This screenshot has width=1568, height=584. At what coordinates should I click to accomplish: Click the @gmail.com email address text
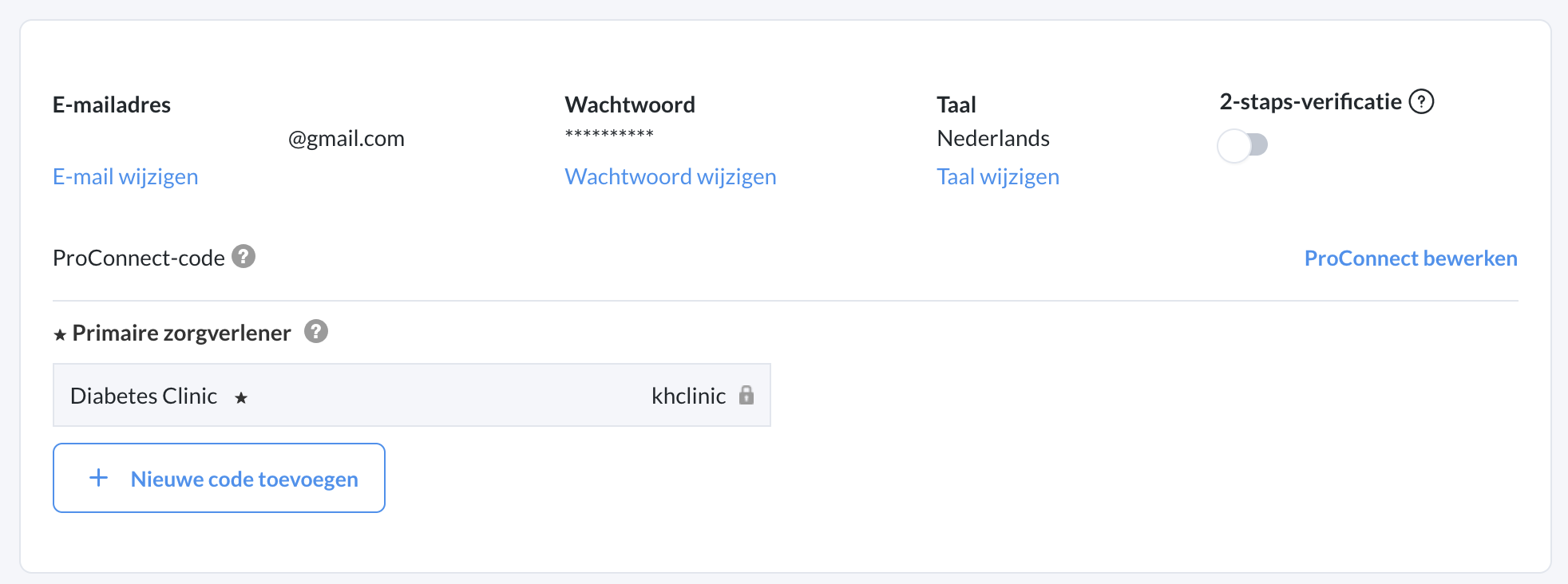pos(346,139)
